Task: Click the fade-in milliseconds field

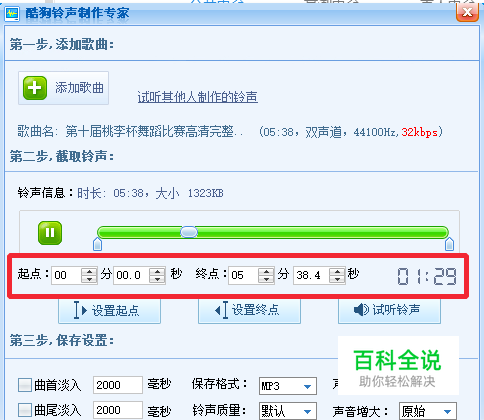Action: coord(118,385)
